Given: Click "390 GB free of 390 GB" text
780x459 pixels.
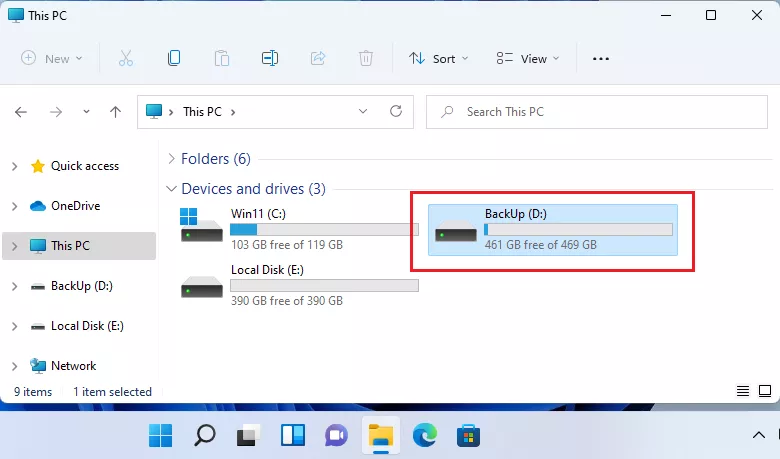Looking at the screenshot, I should pos(287,300).
